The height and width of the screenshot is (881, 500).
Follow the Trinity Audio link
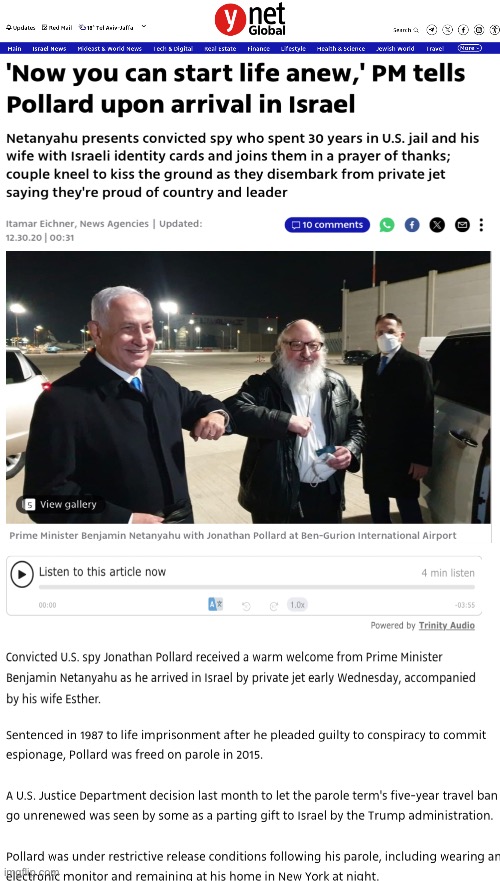(447, 625)
